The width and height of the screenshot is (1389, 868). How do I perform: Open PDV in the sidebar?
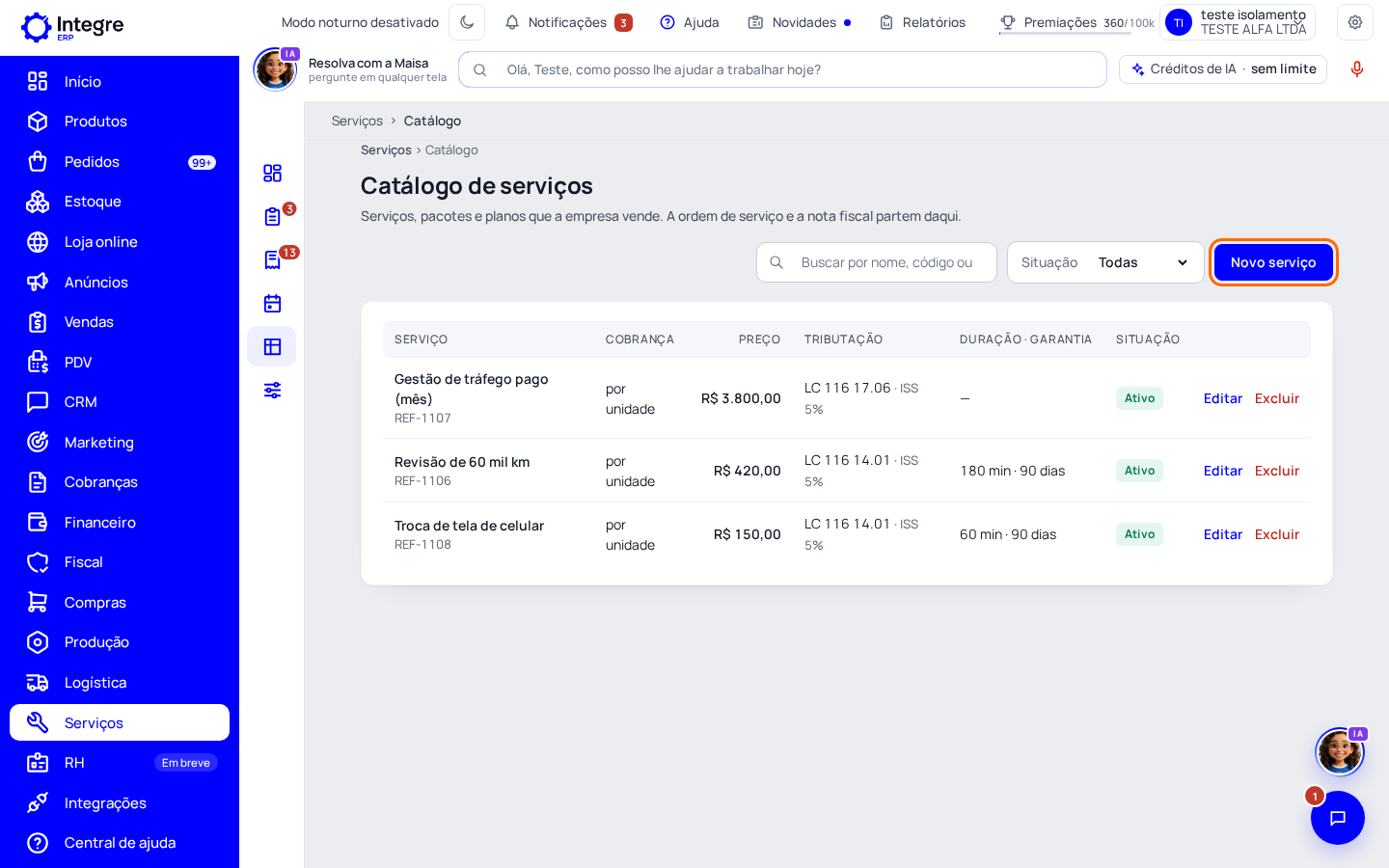pyautogui.click(x=120, y=363)
